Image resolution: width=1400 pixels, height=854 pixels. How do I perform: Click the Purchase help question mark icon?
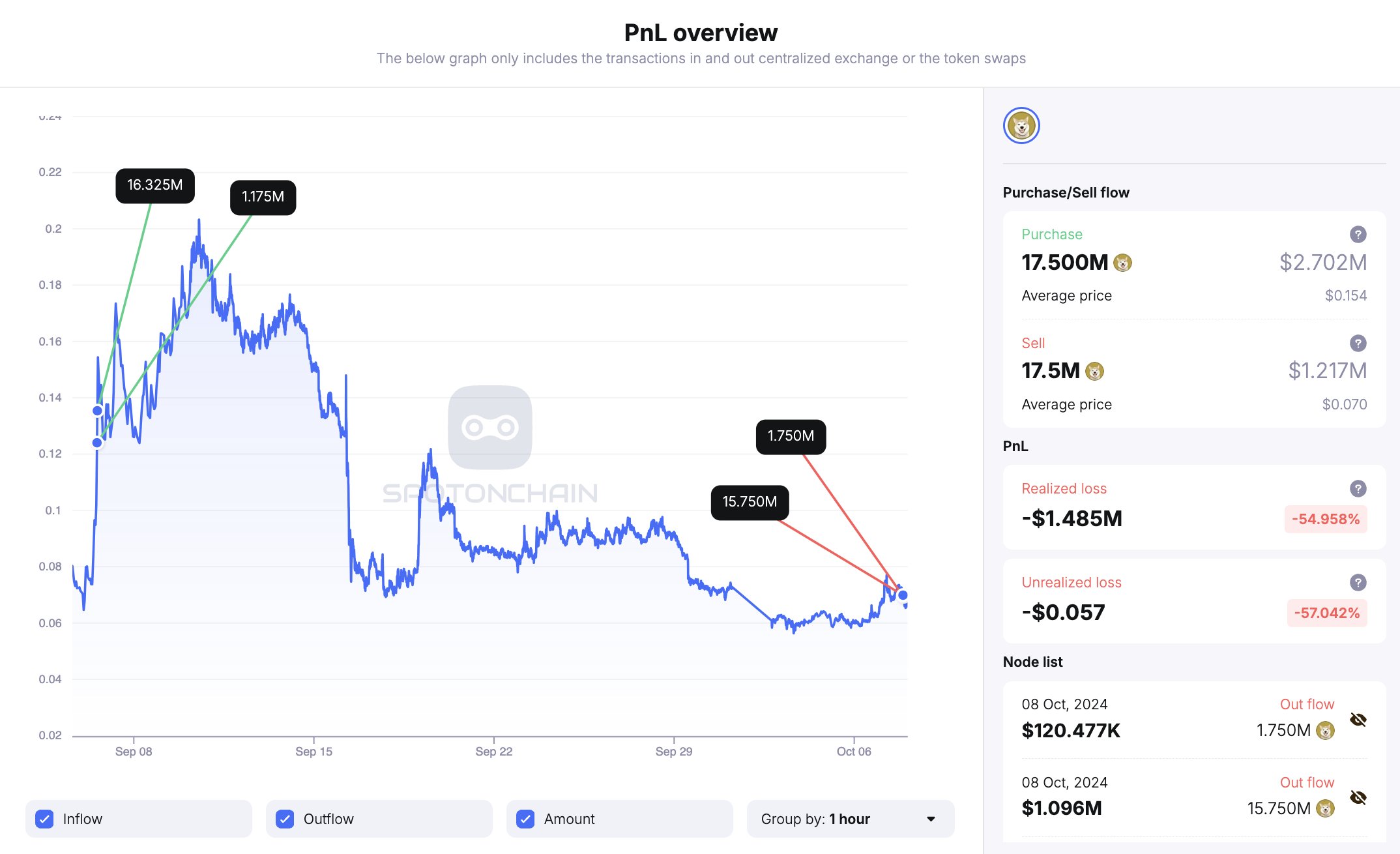point(1358,234)
